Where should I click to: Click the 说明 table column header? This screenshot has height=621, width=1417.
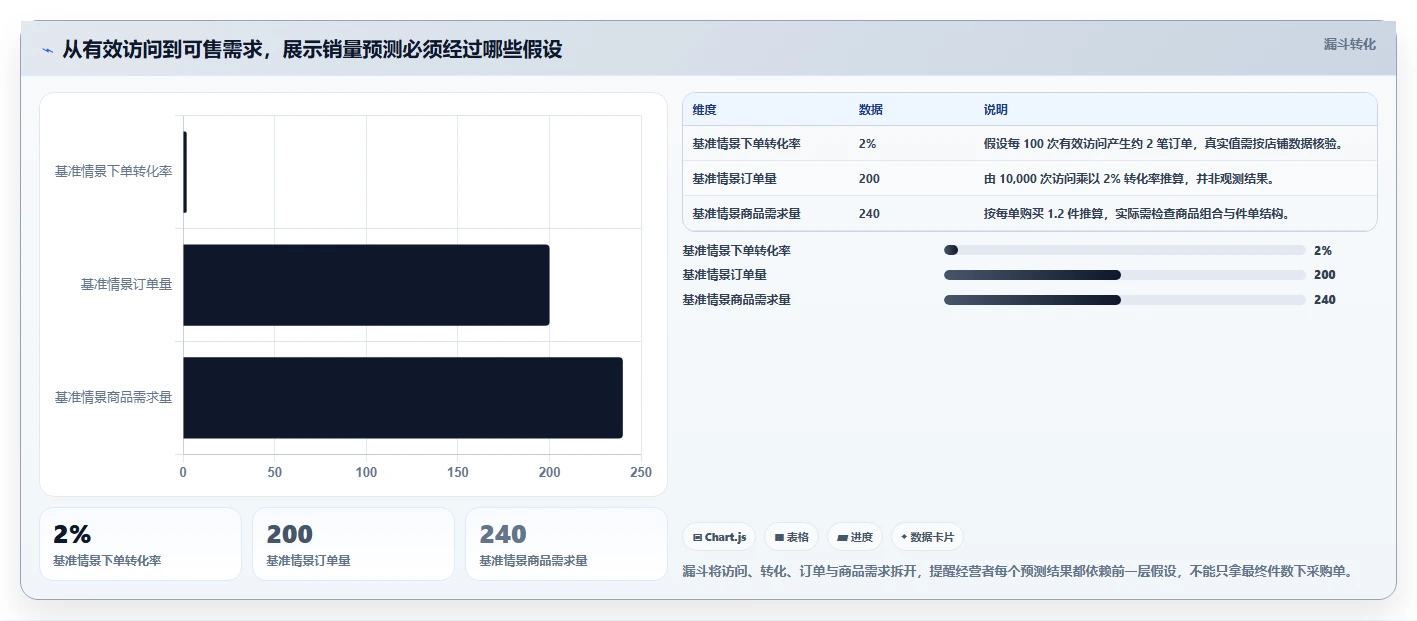click(996, 110)
